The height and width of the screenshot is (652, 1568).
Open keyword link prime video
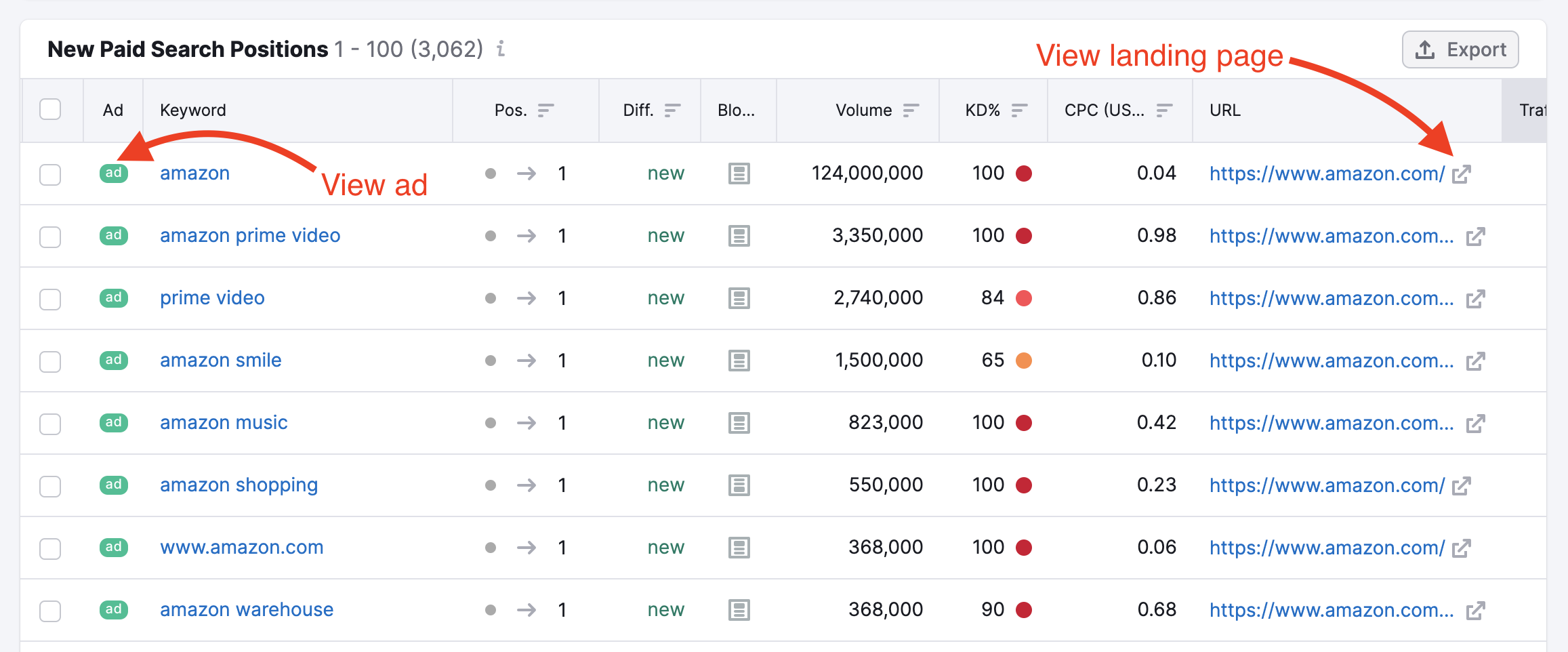pyautogui.click(x=212, y=298)
